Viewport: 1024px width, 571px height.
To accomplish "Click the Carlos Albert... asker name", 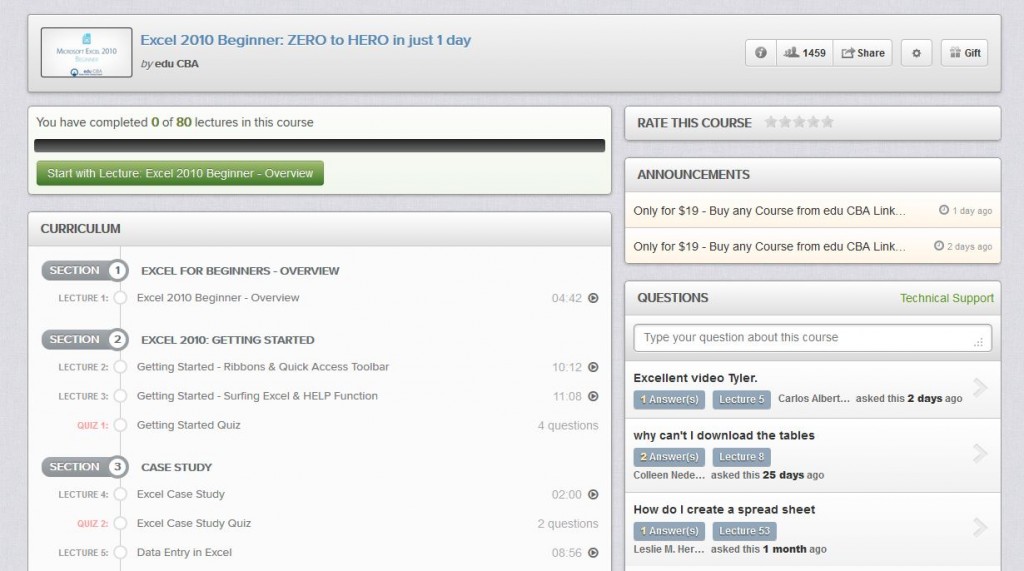I will point(814,399).
